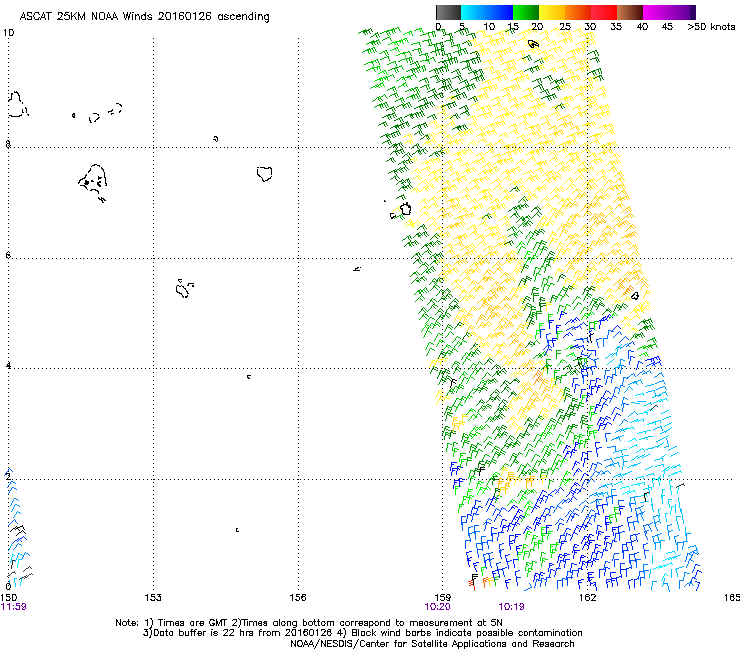Click the 'NOAA/NESDIS/Center for Satellite Applications and Research' credit

[432, 644]
